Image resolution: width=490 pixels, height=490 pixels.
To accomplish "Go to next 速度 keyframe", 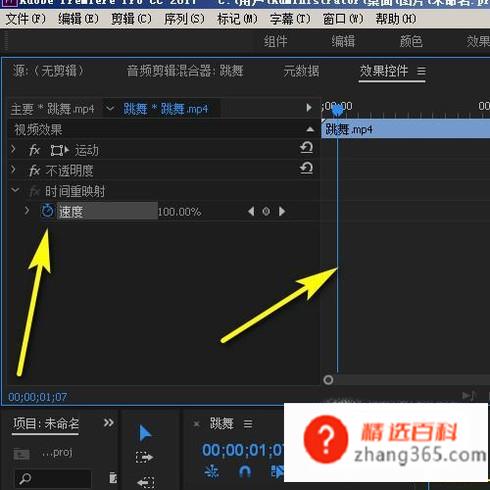I will pos(282,211).
